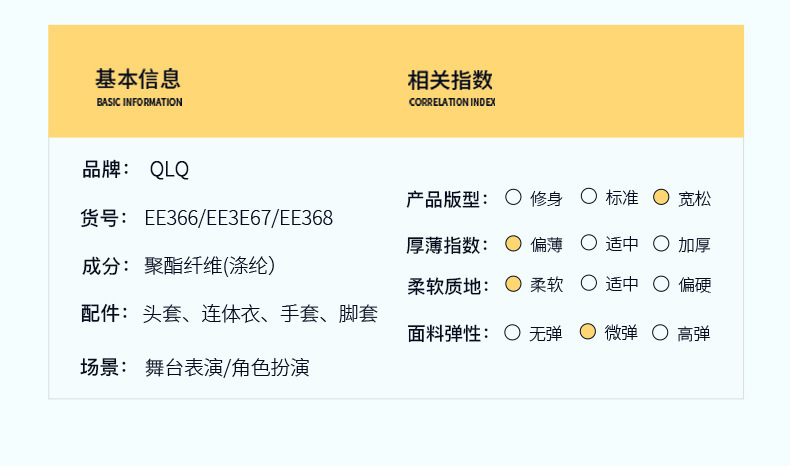The width and height of the screenshot is (790, 466).
Task: Pick 适中 for 柔软质地
Action: (589, 284)
